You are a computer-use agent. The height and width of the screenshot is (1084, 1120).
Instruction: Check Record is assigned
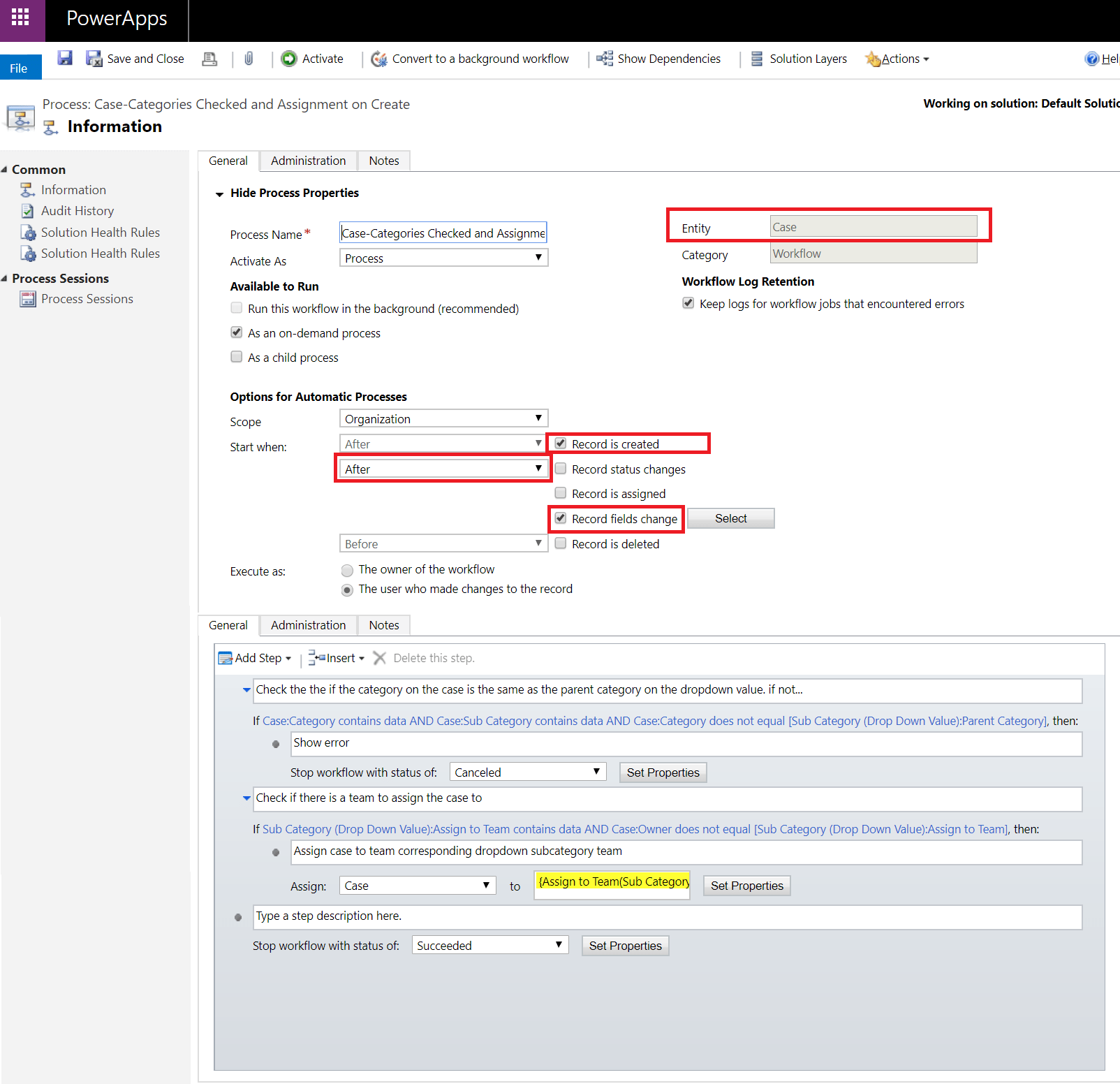(x=561, y=493)
